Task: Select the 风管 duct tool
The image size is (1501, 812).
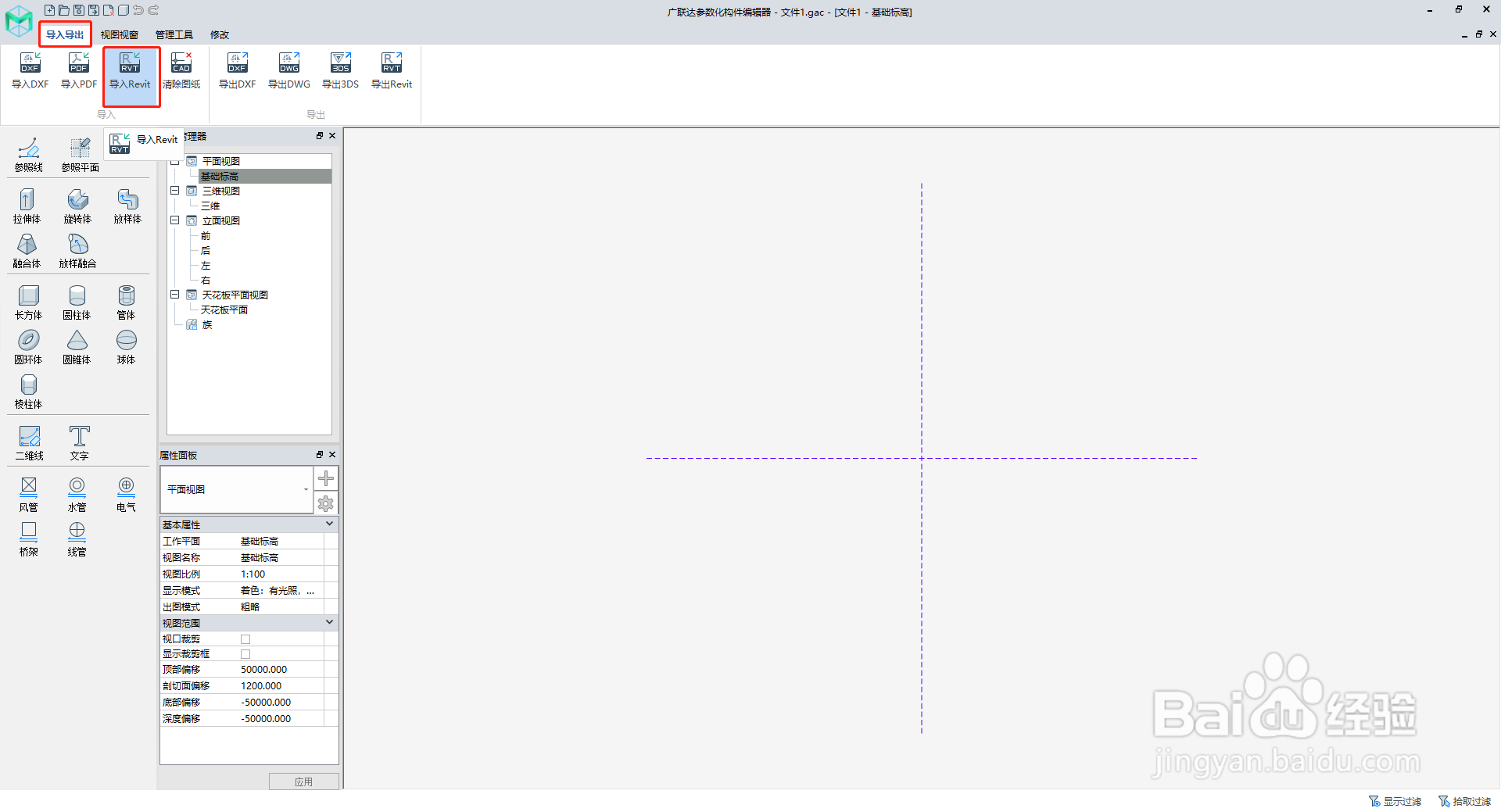Action: tap(28, 495)
